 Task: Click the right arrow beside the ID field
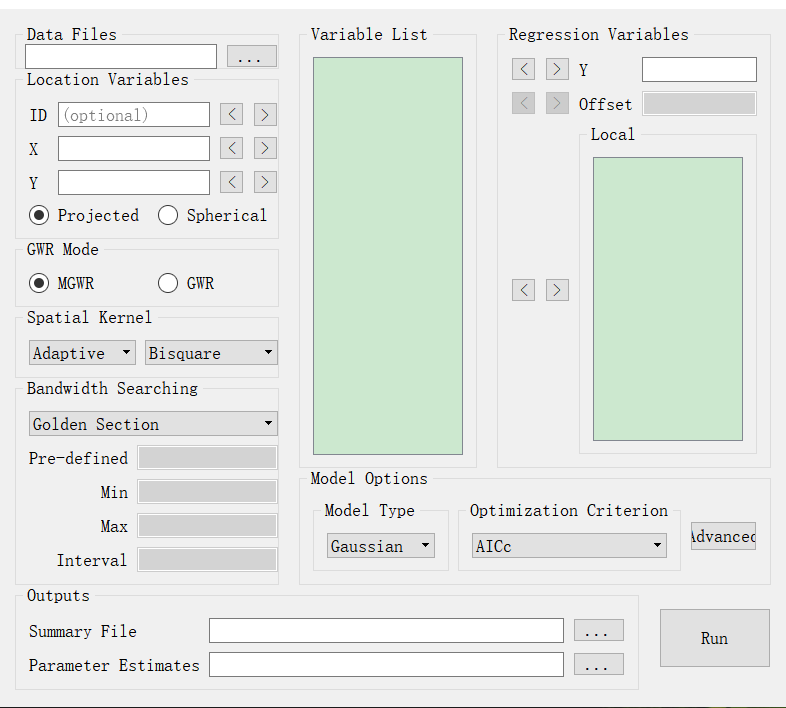(265, 114)
